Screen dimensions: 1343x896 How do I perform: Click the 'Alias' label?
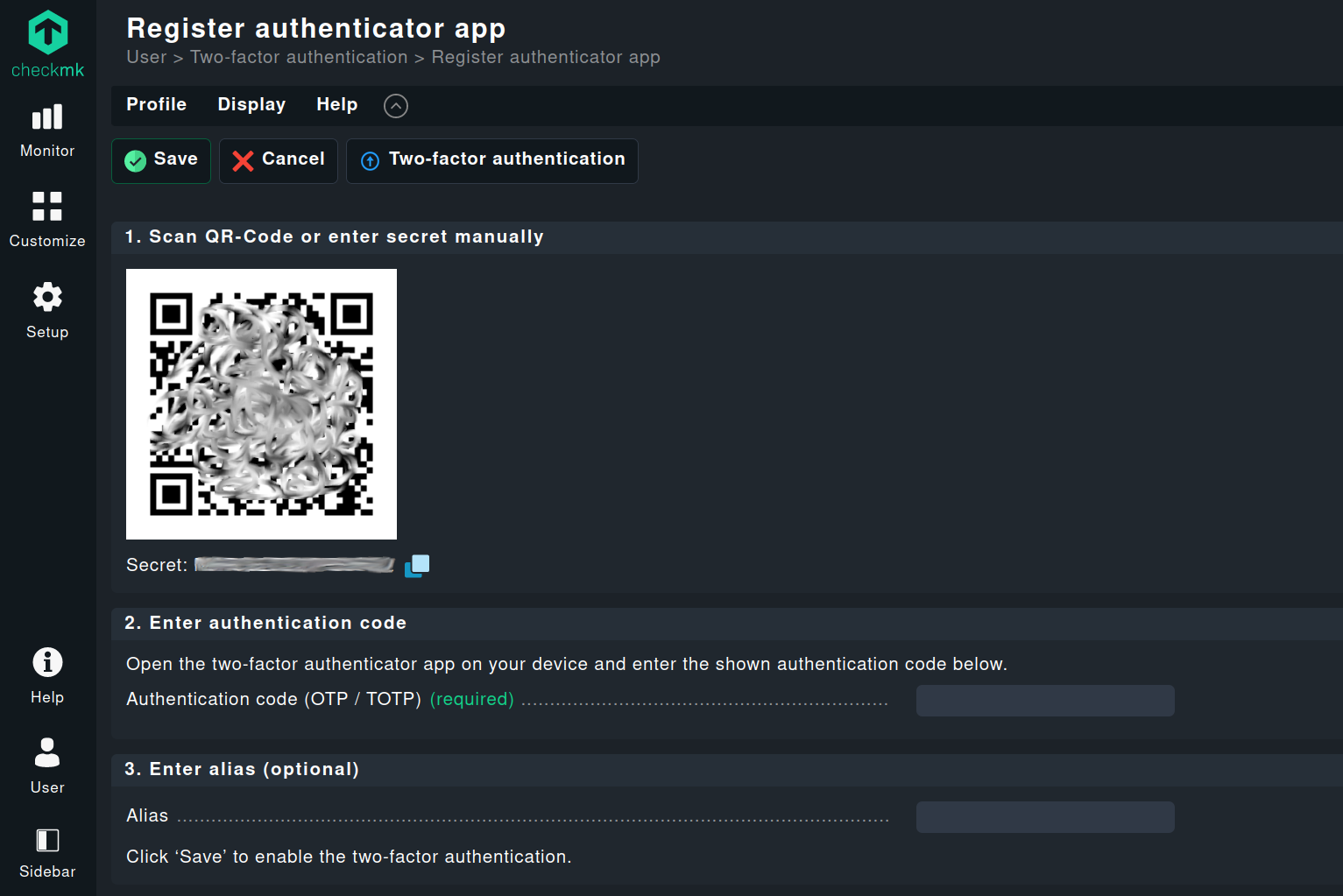(147, 816)
